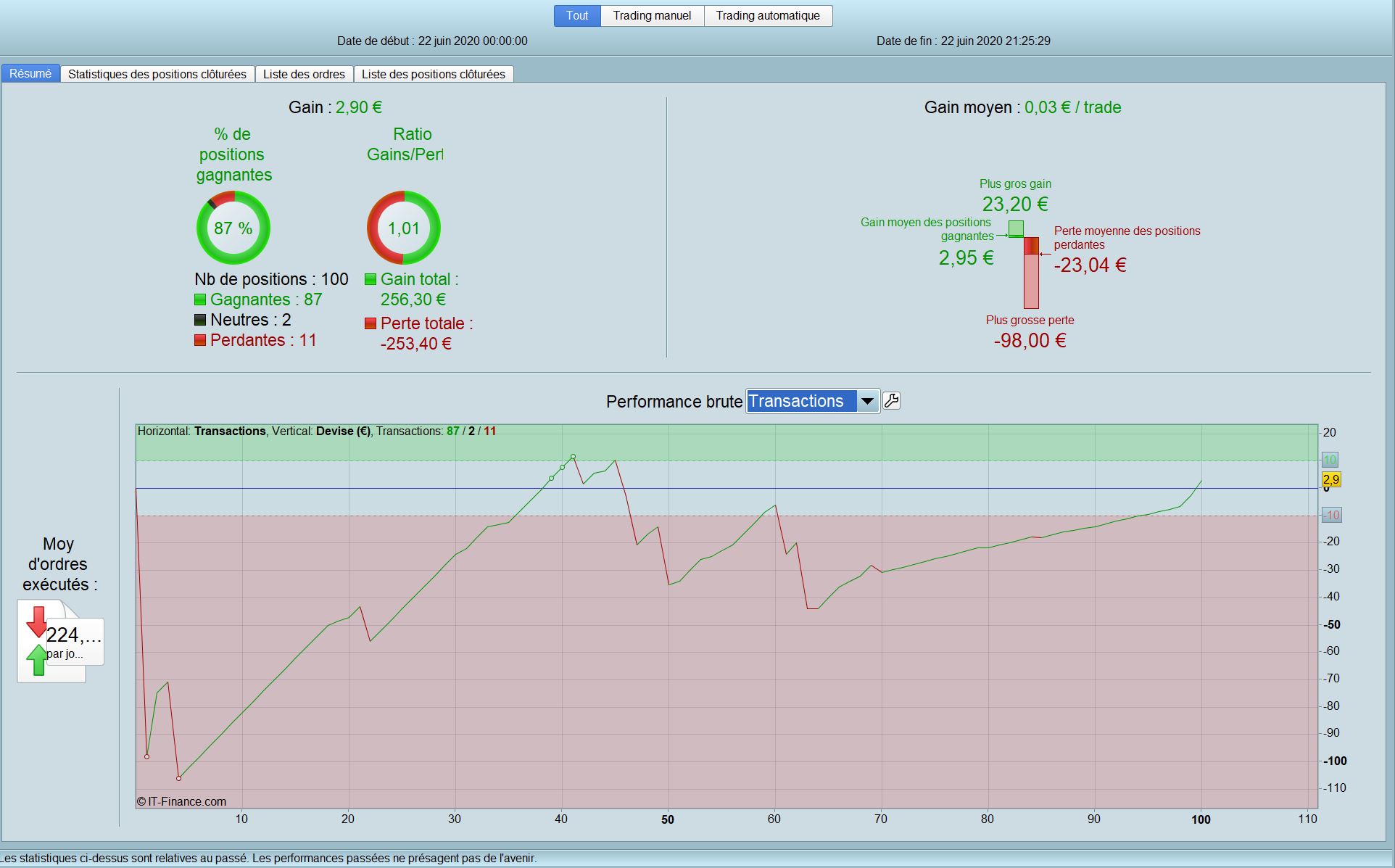Click the Gains/Pertes ratio donut chart
This screenshot has height=868, width=1395.
(403, 228)
